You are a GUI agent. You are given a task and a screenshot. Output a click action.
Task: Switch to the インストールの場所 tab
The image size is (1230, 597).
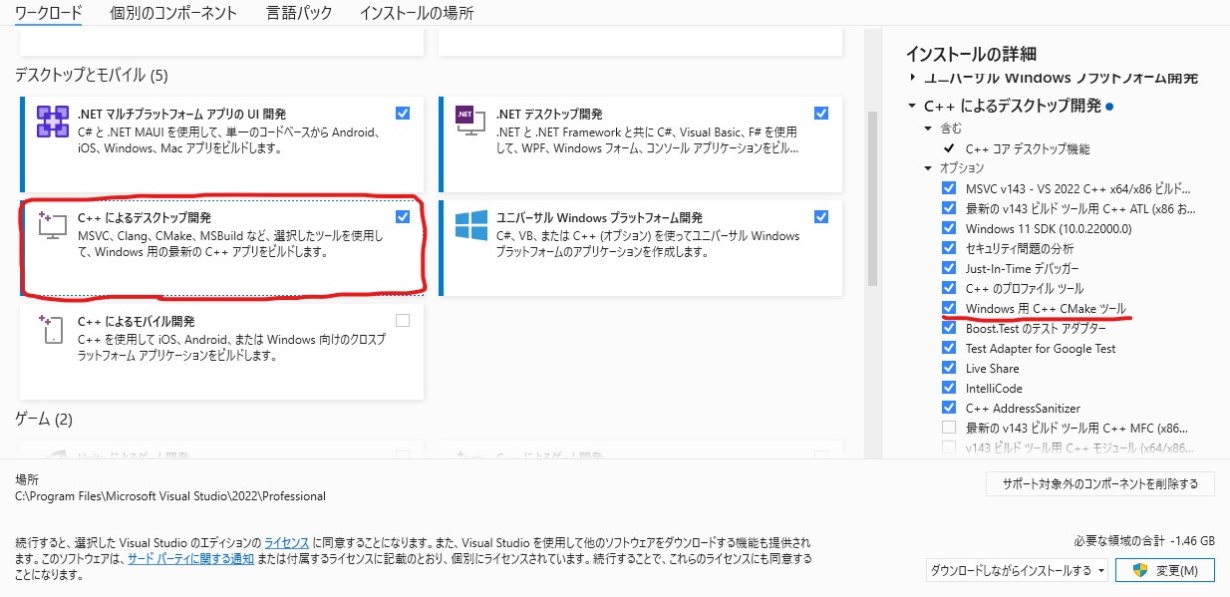(416, 13)
